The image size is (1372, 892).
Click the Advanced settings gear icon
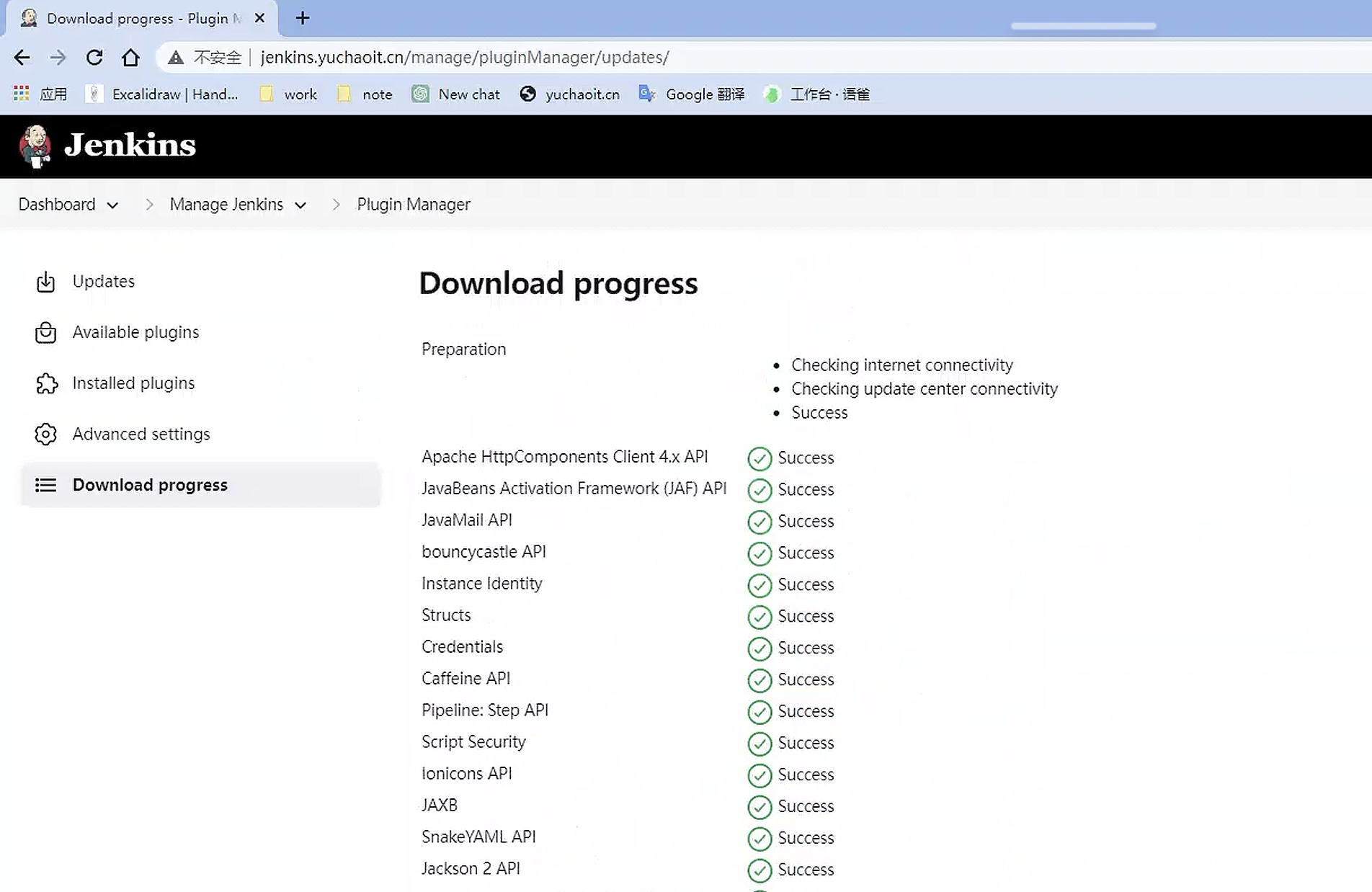[45, 434]
